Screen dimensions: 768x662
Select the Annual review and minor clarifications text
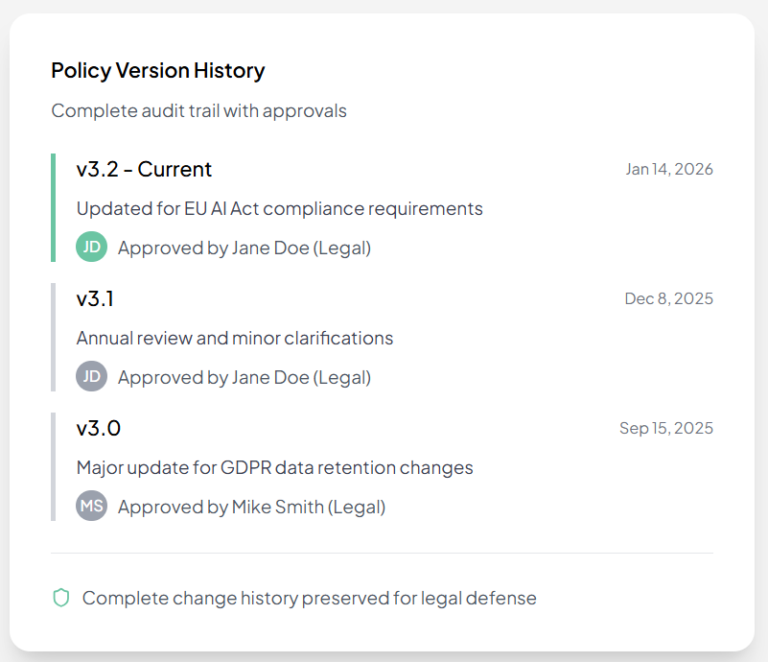[234, 338]
